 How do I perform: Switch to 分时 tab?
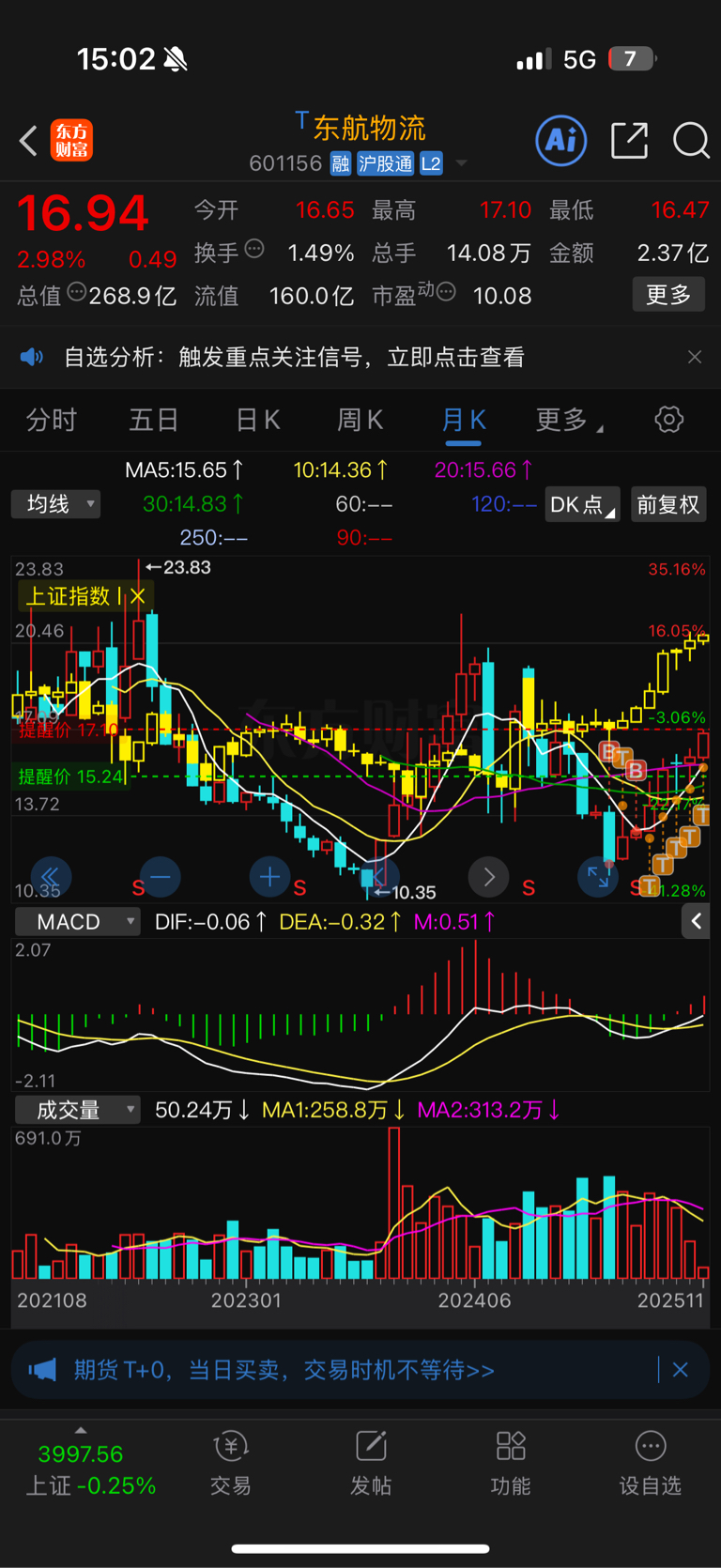[51, 419]
